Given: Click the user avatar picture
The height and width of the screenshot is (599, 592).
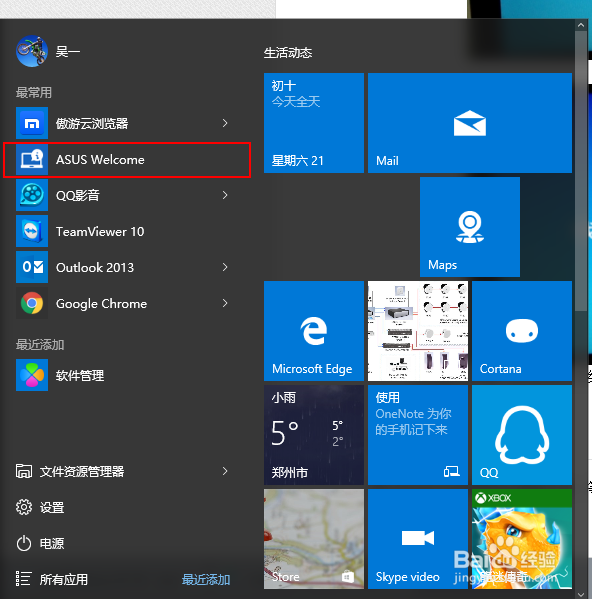Looking at the screenshot, I should coord(32,51).
